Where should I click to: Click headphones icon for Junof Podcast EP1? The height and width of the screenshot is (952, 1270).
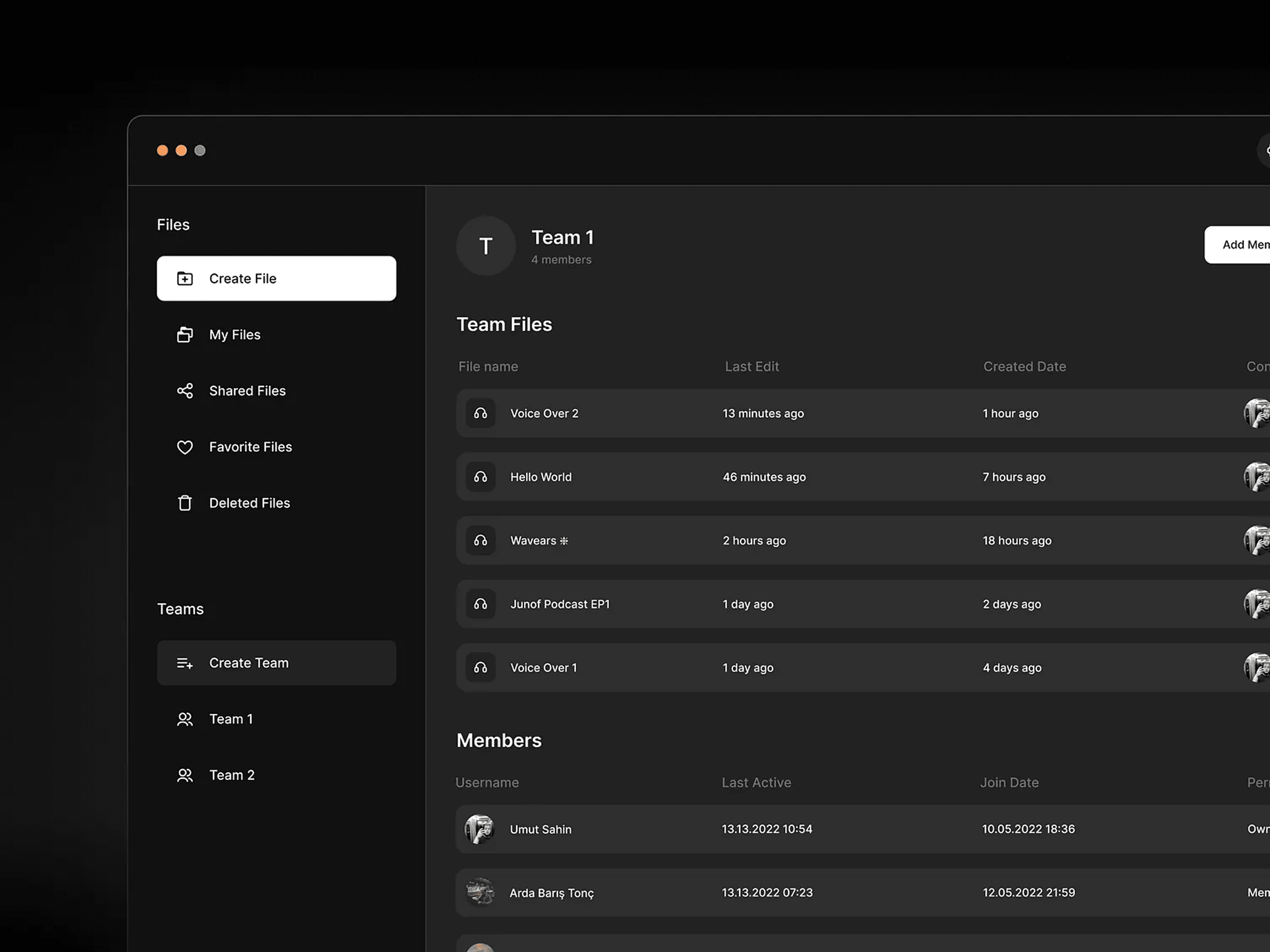(x=481, y=604)
